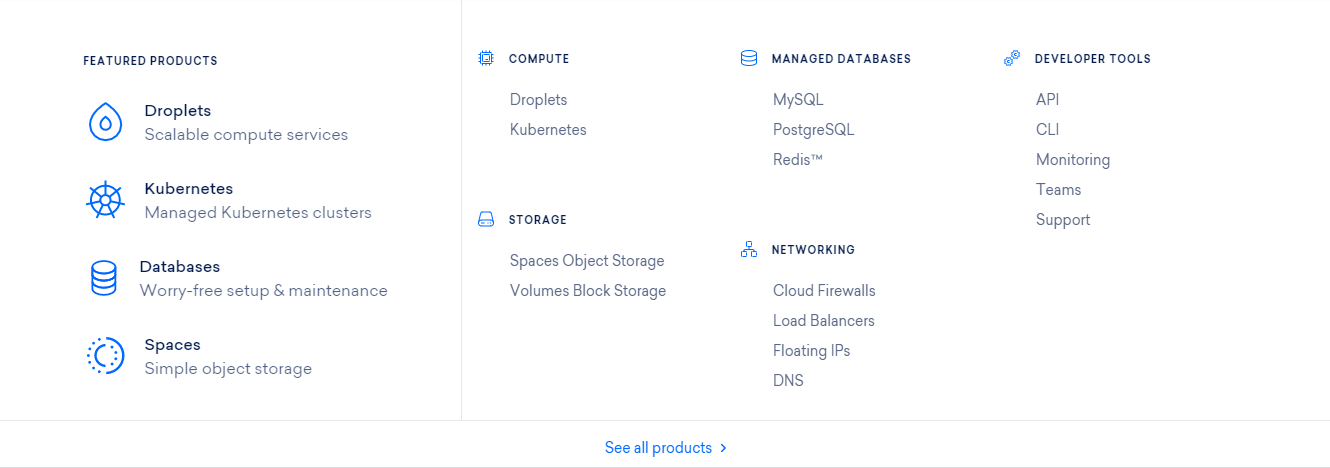1330x468 pixels.
Task: Open Monitoring in Developer Tools
Action: (1072, 160)
